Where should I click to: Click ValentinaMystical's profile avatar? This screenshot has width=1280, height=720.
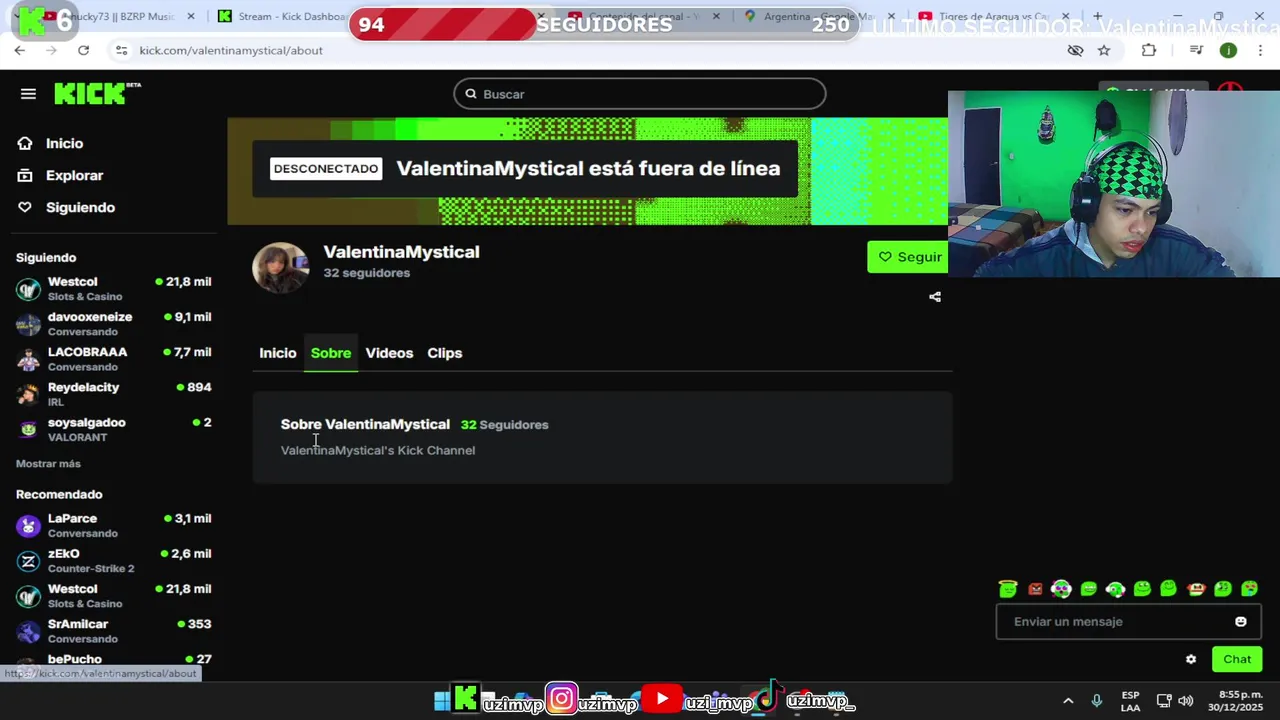[281, 268]
